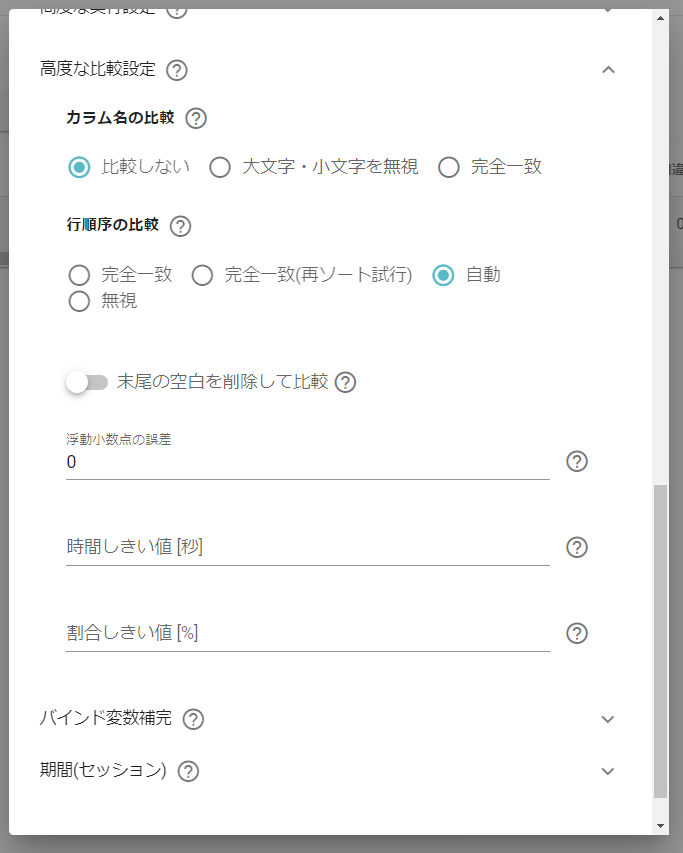Open help icon beside 期間(セッション)
This screenshot has height=853, width=683.
pos(188,771)
